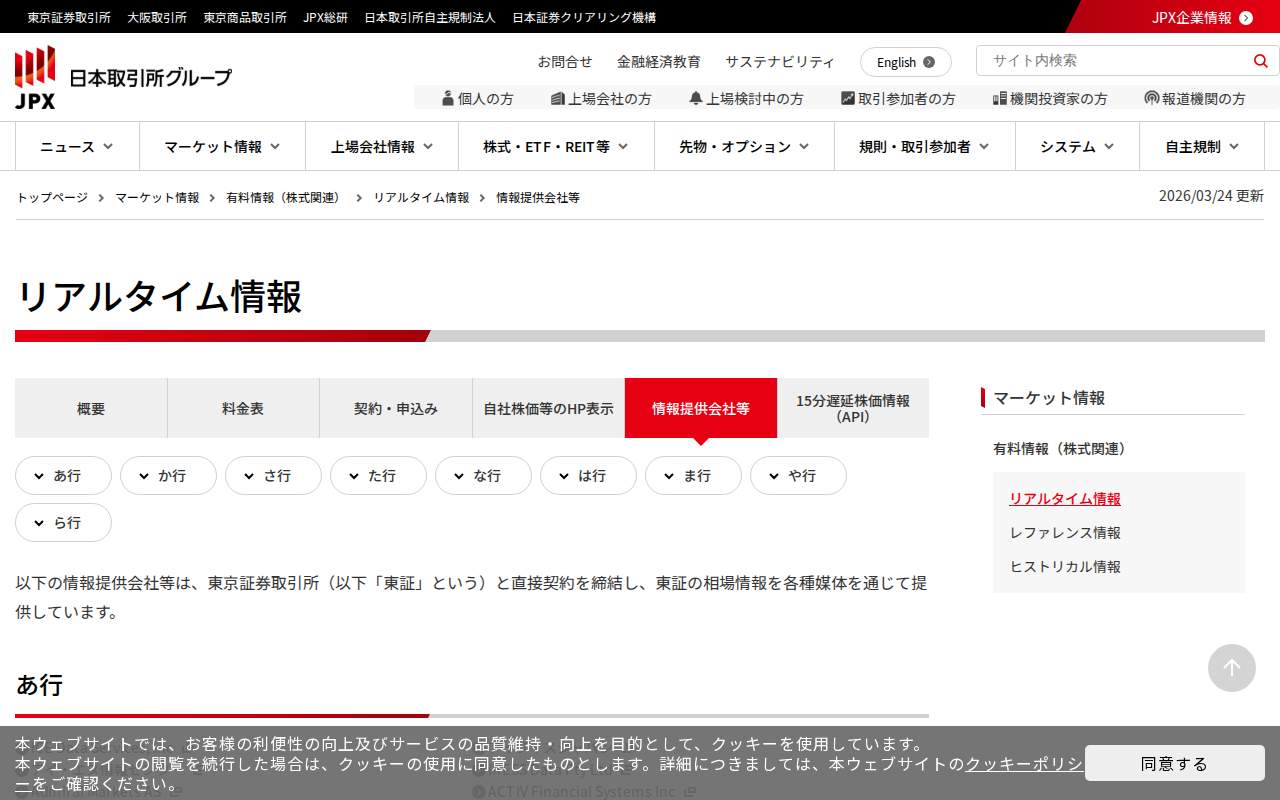Click the search magnifier icon
The width and height of the screenshot is (1280, 800).
point(1260,61)
